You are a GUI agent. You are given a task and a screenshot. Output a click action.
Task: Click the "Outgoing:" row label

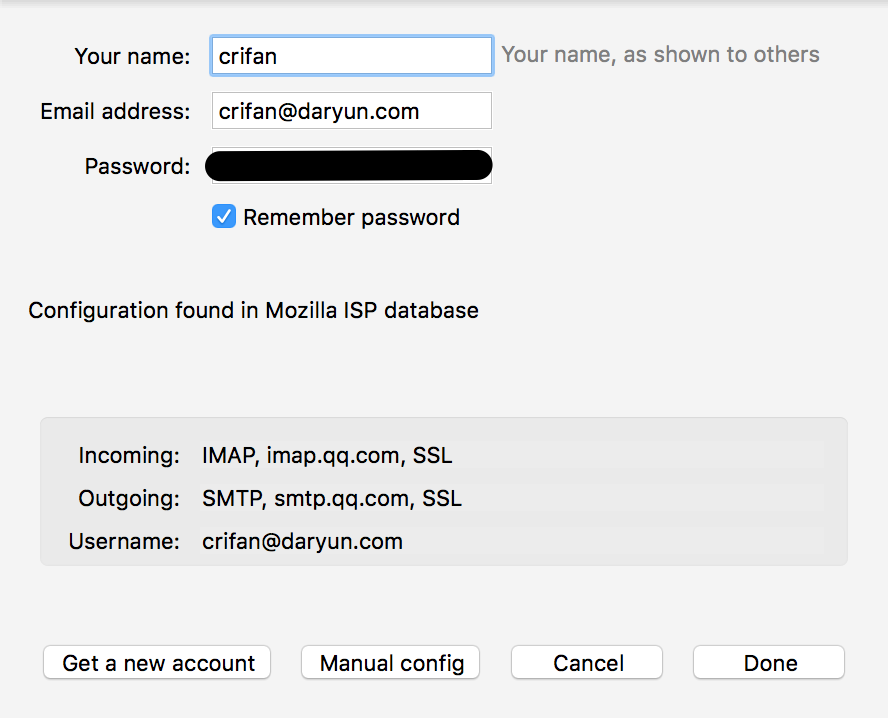pos(129,498)
